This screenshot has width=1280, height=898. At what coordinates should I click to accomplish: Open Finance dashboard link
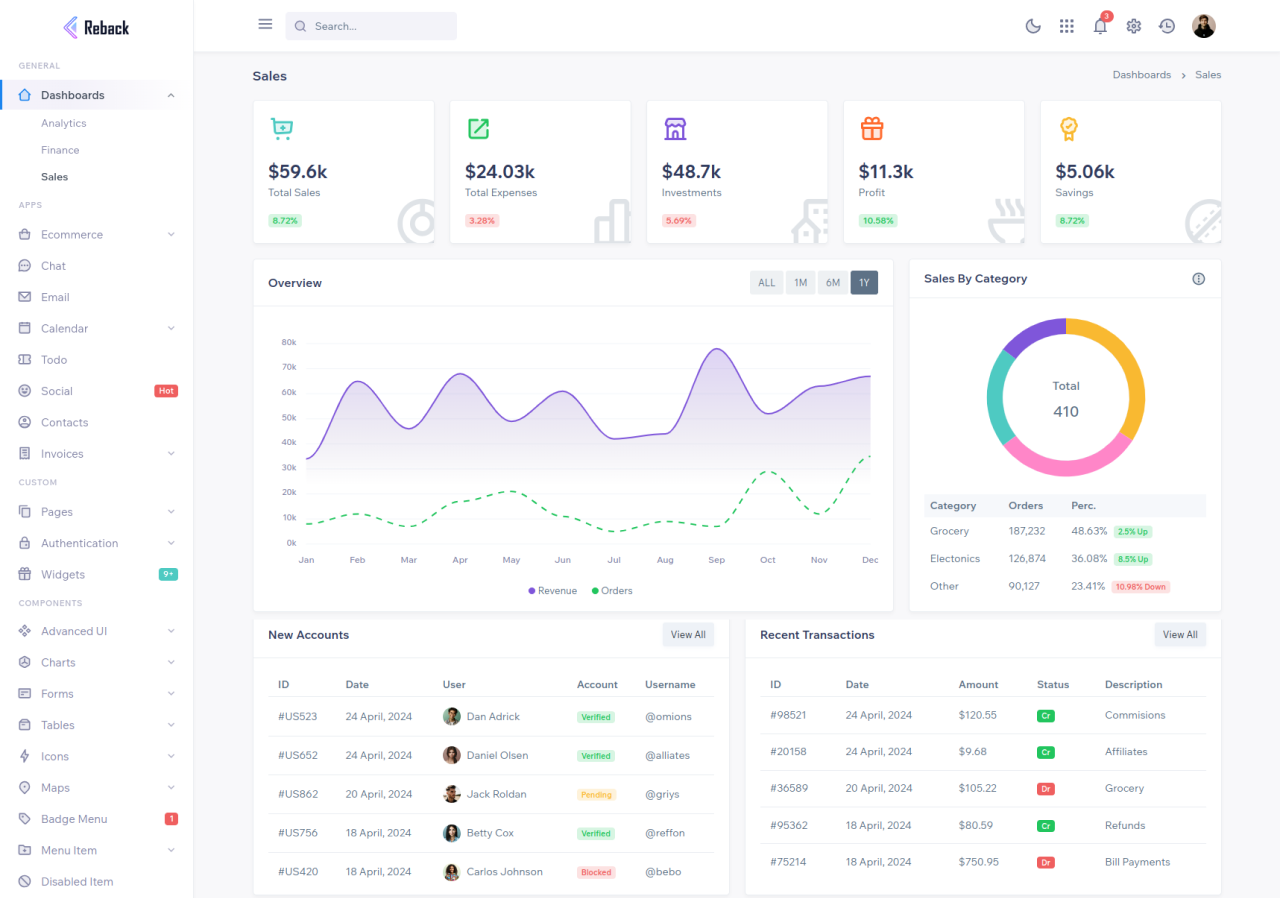pyautogui.click(x=60, y=150)
